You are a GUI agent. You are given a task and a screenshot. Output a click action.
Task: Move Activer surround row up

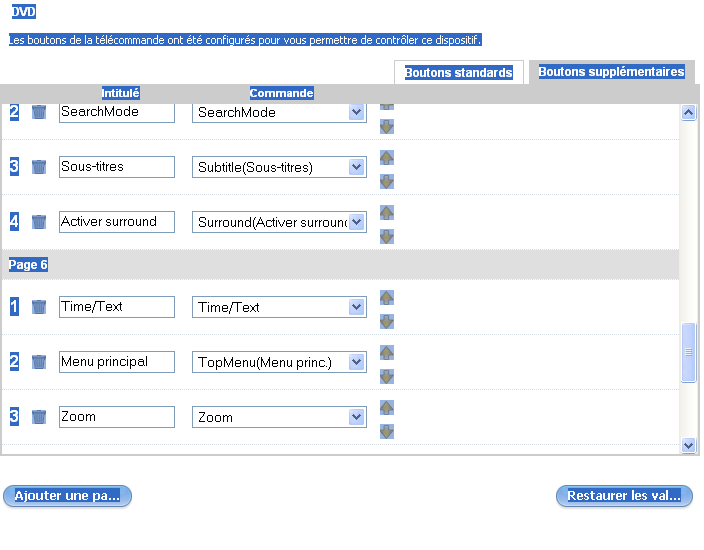pos(387,212)
